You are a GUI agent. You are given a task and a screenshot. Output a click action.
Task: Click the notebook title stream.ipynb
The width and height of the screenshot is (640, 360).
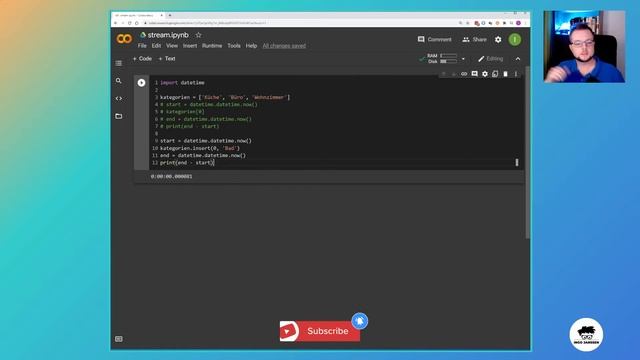click(168, 35)
